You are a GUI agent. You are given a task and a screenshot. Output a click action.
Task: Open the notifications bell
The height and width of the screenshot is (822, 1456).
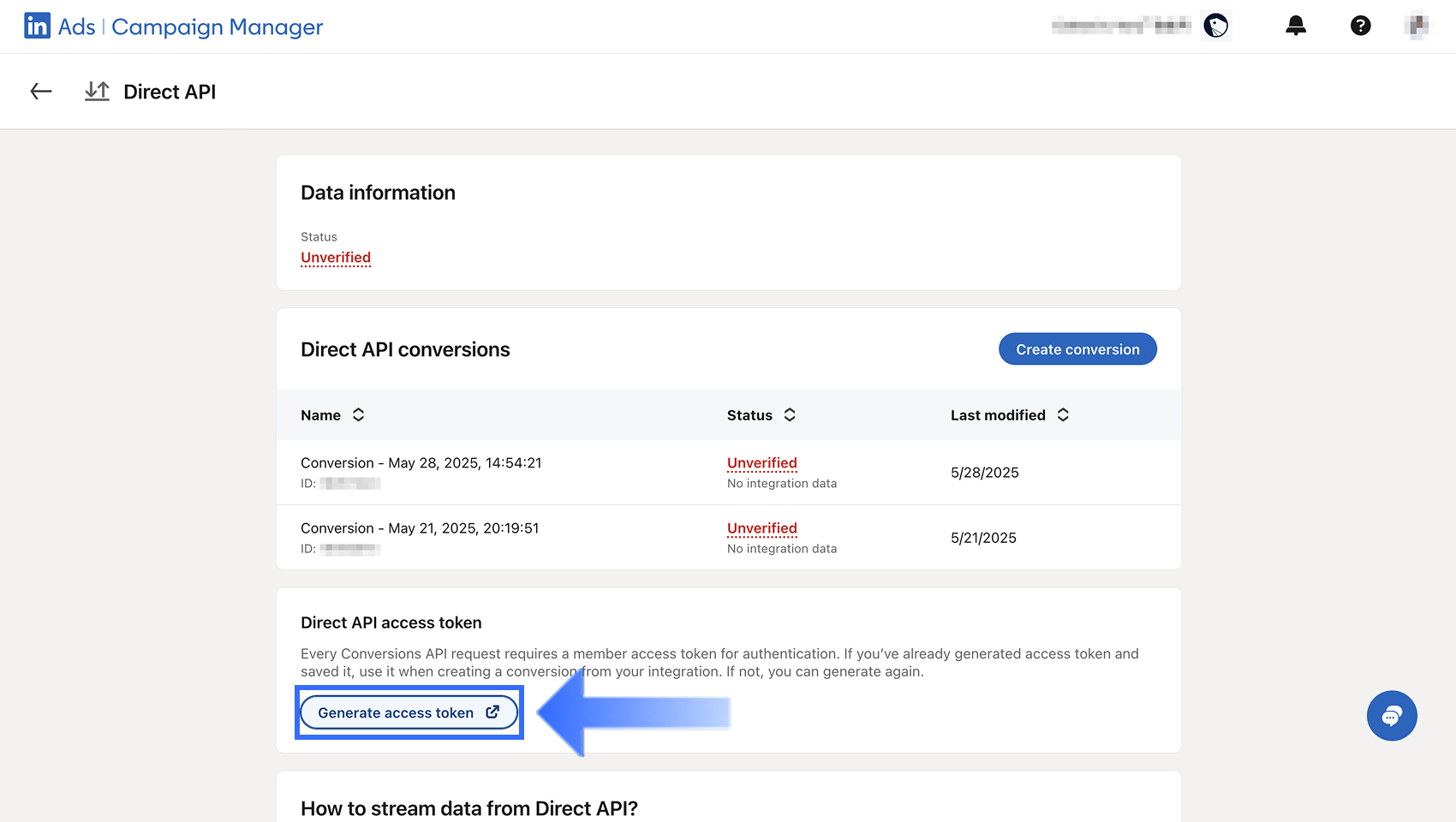coord(1296,26)
